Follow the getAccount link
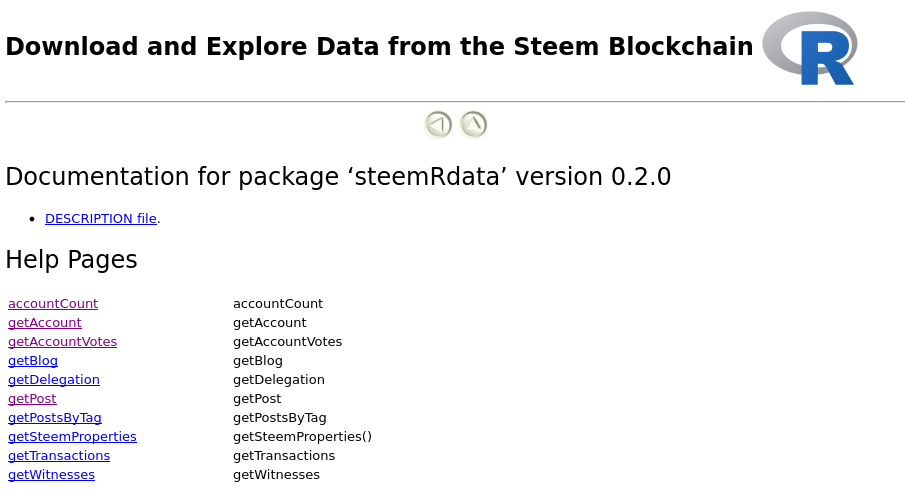 (x=45, y=323)
